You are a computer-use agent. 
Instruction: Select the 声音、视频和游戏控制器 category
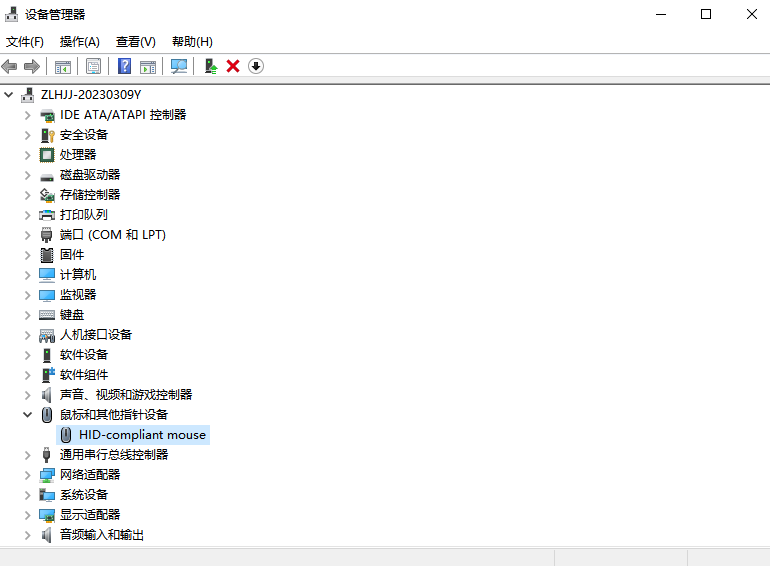click(125, 395)
